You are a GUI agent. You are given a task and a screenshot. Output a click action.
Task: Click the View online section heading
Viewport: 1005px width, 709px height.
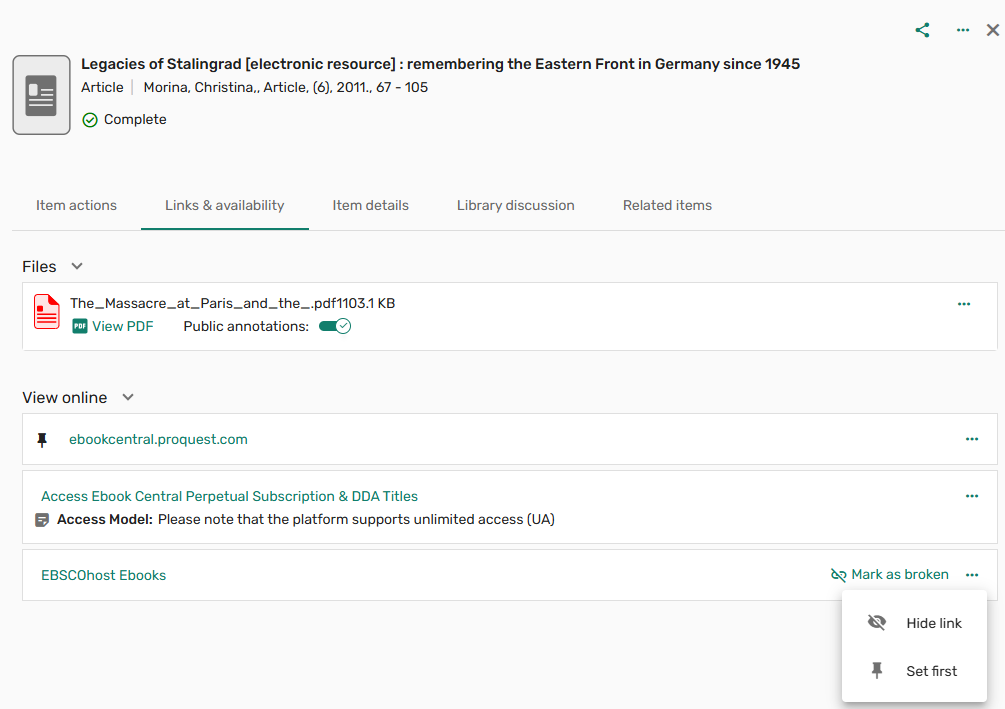click(x=65, y=397)
